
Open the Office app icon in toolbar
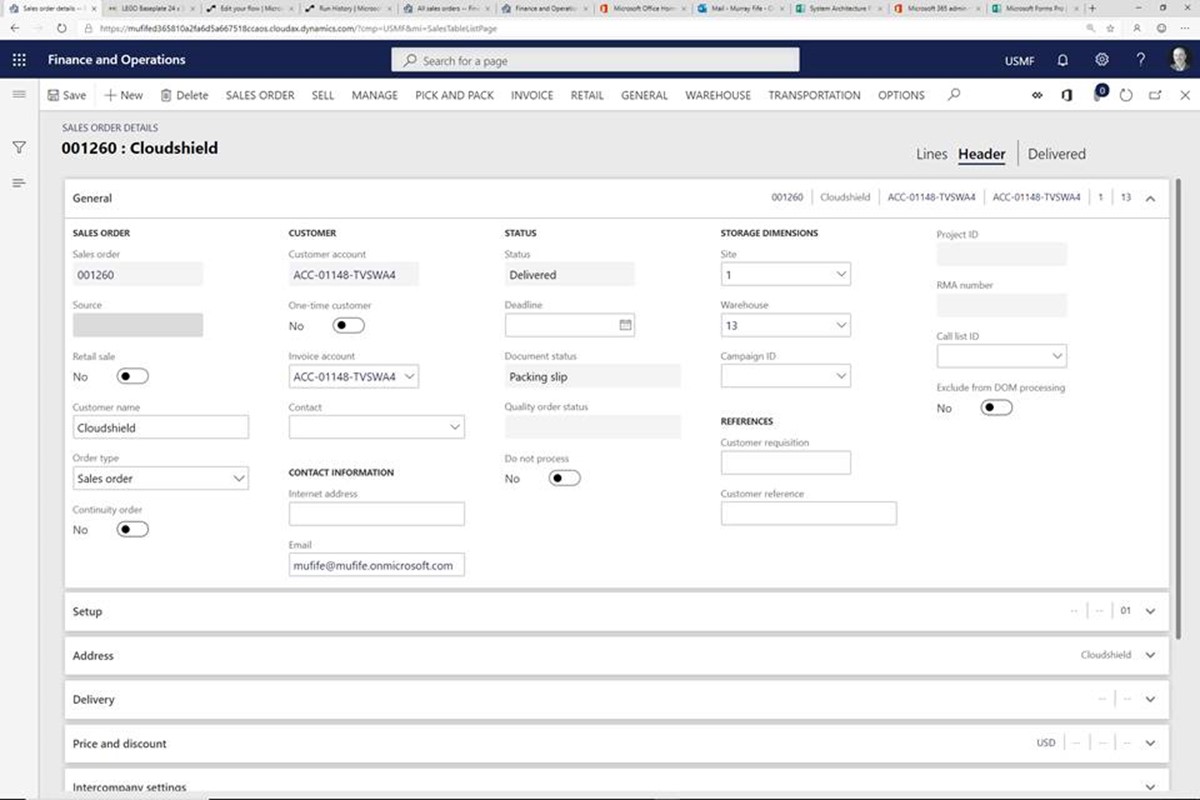1068,95
